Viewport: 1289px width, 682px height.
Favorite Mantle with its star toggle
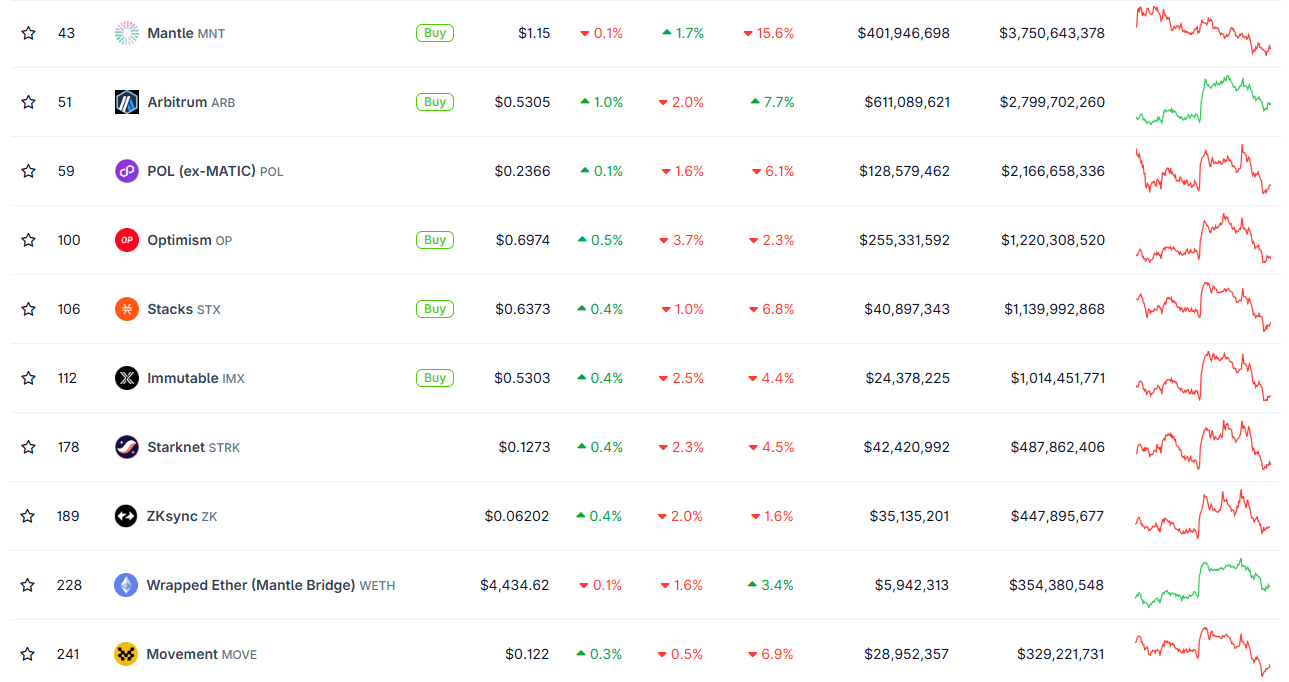tap(29, 33)
